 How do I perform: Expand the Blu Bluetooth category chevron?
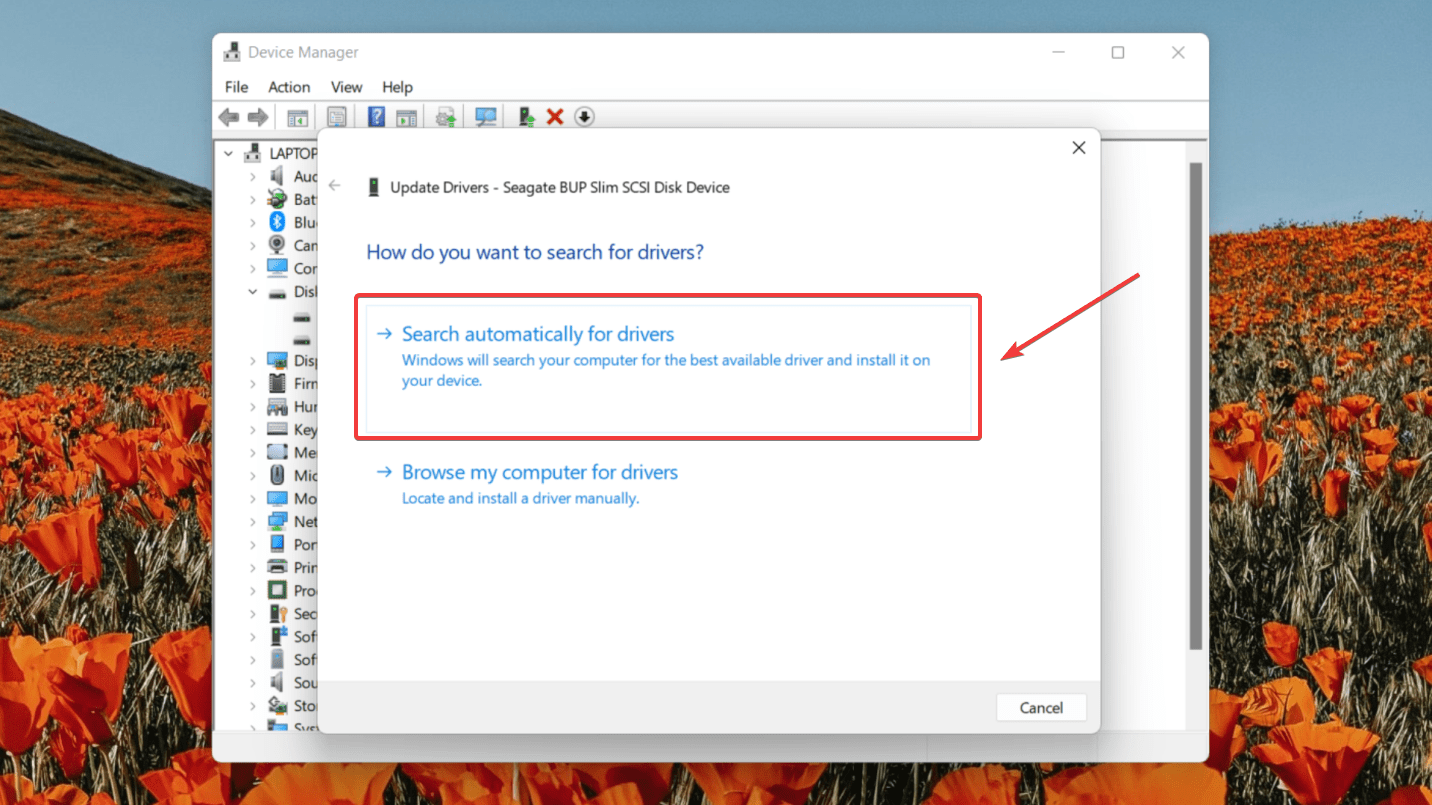[x=253, y=222]
